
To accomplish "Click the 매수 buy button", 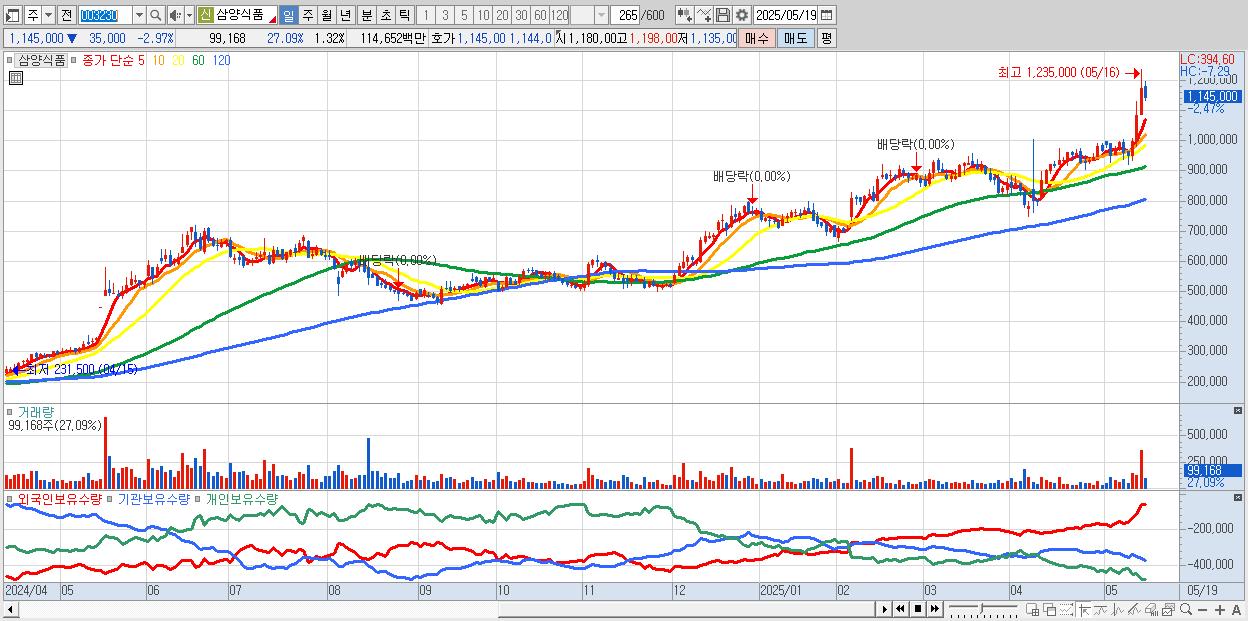I will [757, 38].
